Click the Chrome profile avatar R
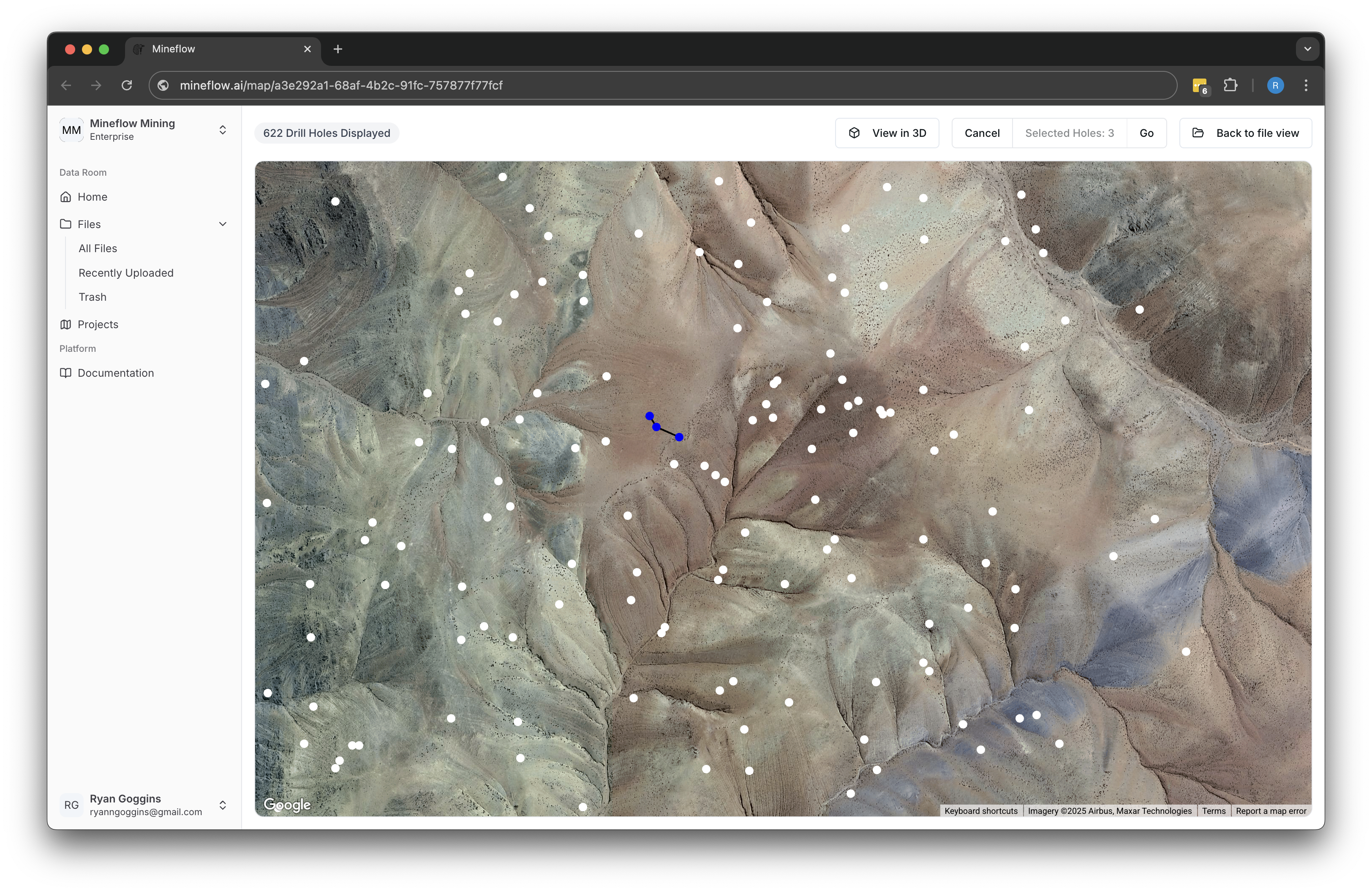 pyautogui.click(x=1275, y=85)
